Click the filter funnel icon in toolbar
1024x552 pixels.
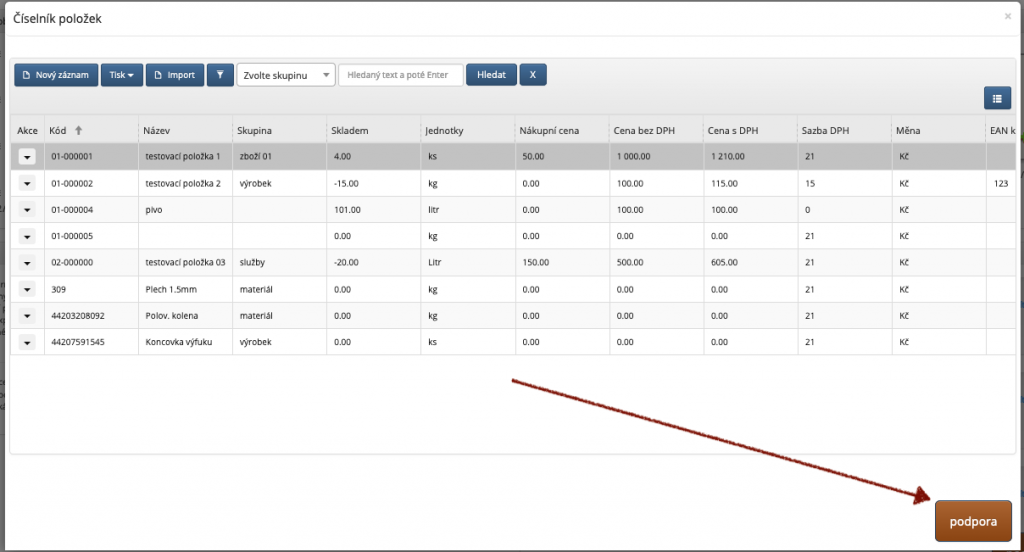point(220,75)
